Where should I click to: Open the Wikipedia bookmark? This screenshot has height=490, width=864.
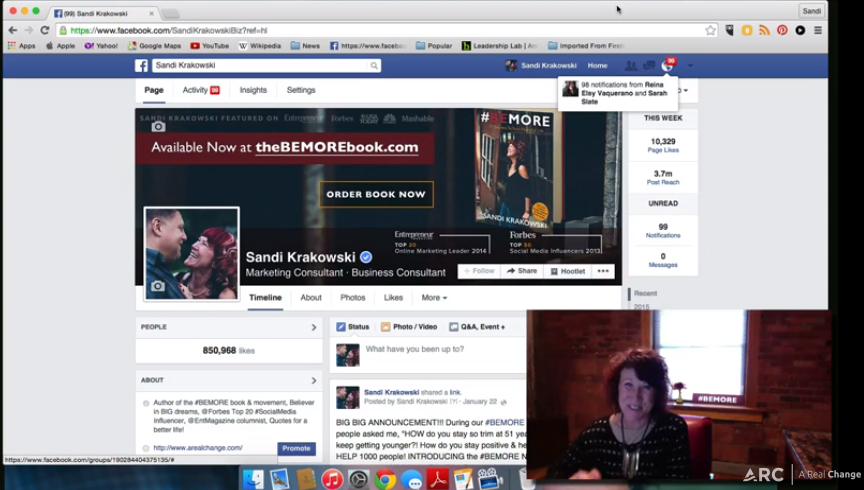tap(260, 46)
